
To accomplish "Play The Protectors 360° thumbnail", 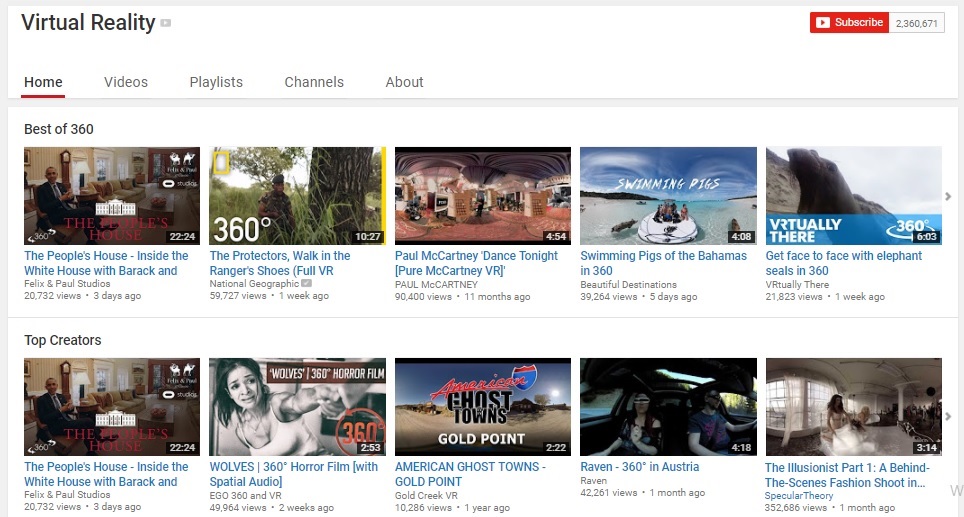I will 298,195.
